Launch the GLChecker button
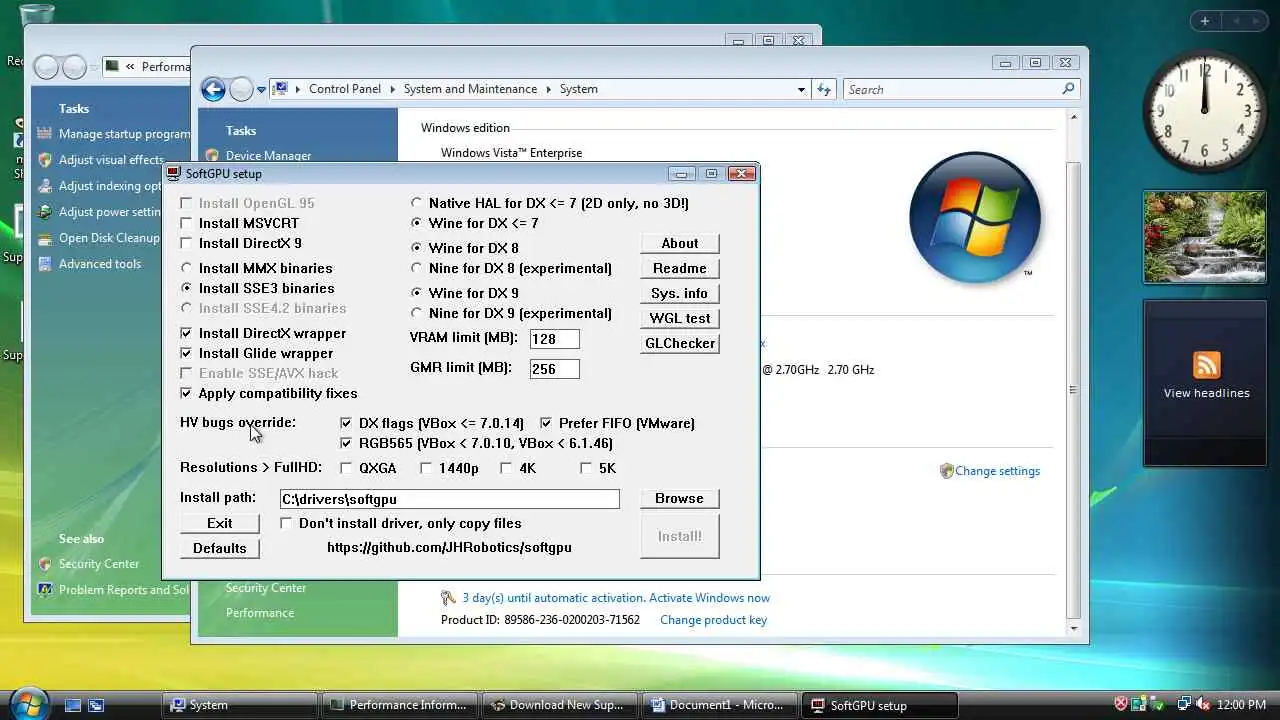The height and width of the screenshot is (720, 1280). 680,343
